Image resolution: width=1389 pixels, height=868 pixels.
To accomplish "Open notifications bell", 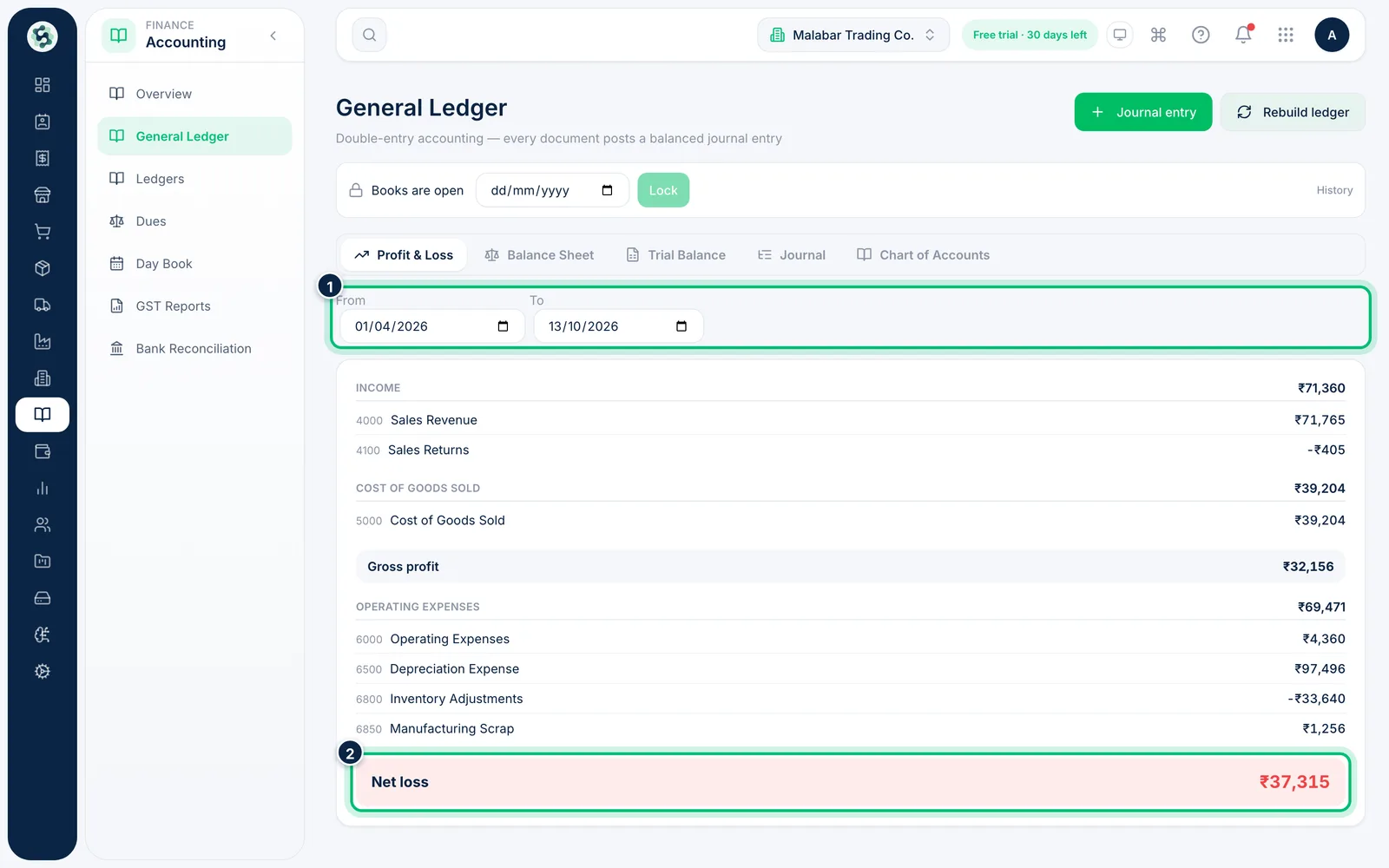I will pyautogui.click(x=1243, y=35).
